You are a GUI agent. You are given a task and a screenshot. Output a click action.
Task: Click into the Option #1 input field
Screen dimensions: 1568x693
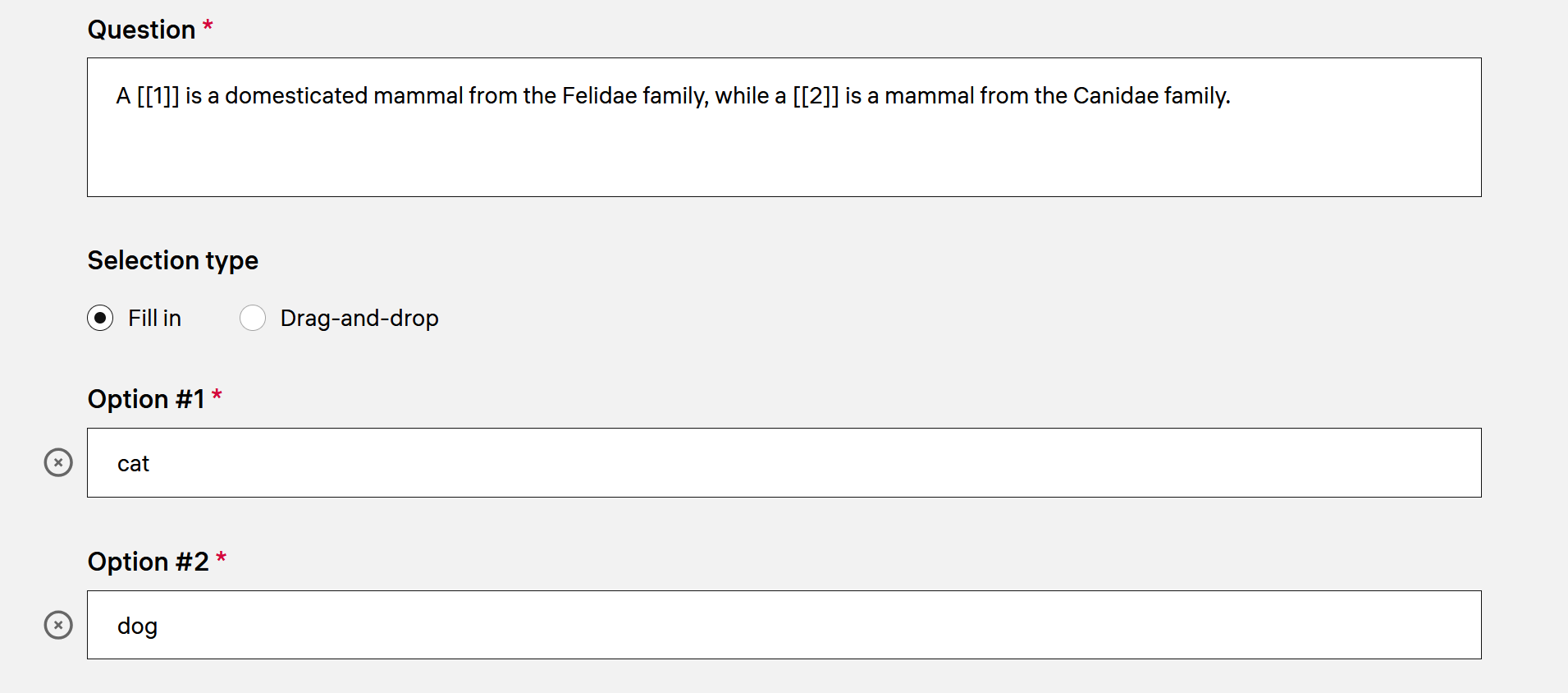pos(784,462)
